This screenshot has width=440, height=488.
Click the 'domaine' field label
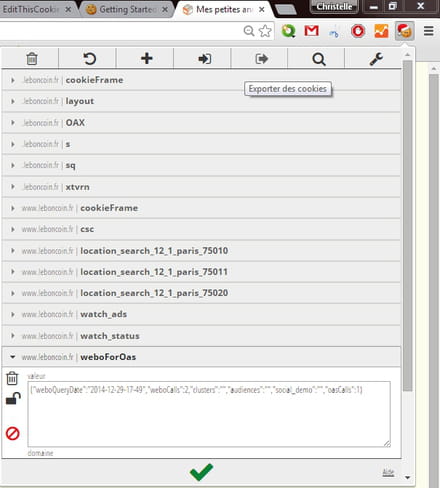pos(40,453)
